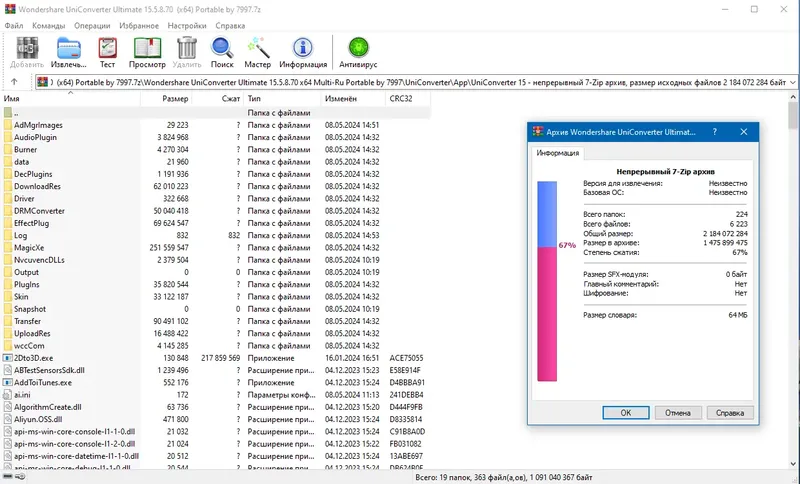The width and height of the screenshot is (800, 484).
Task: Open the Информация (Info) tool
Action: (303, 53)
